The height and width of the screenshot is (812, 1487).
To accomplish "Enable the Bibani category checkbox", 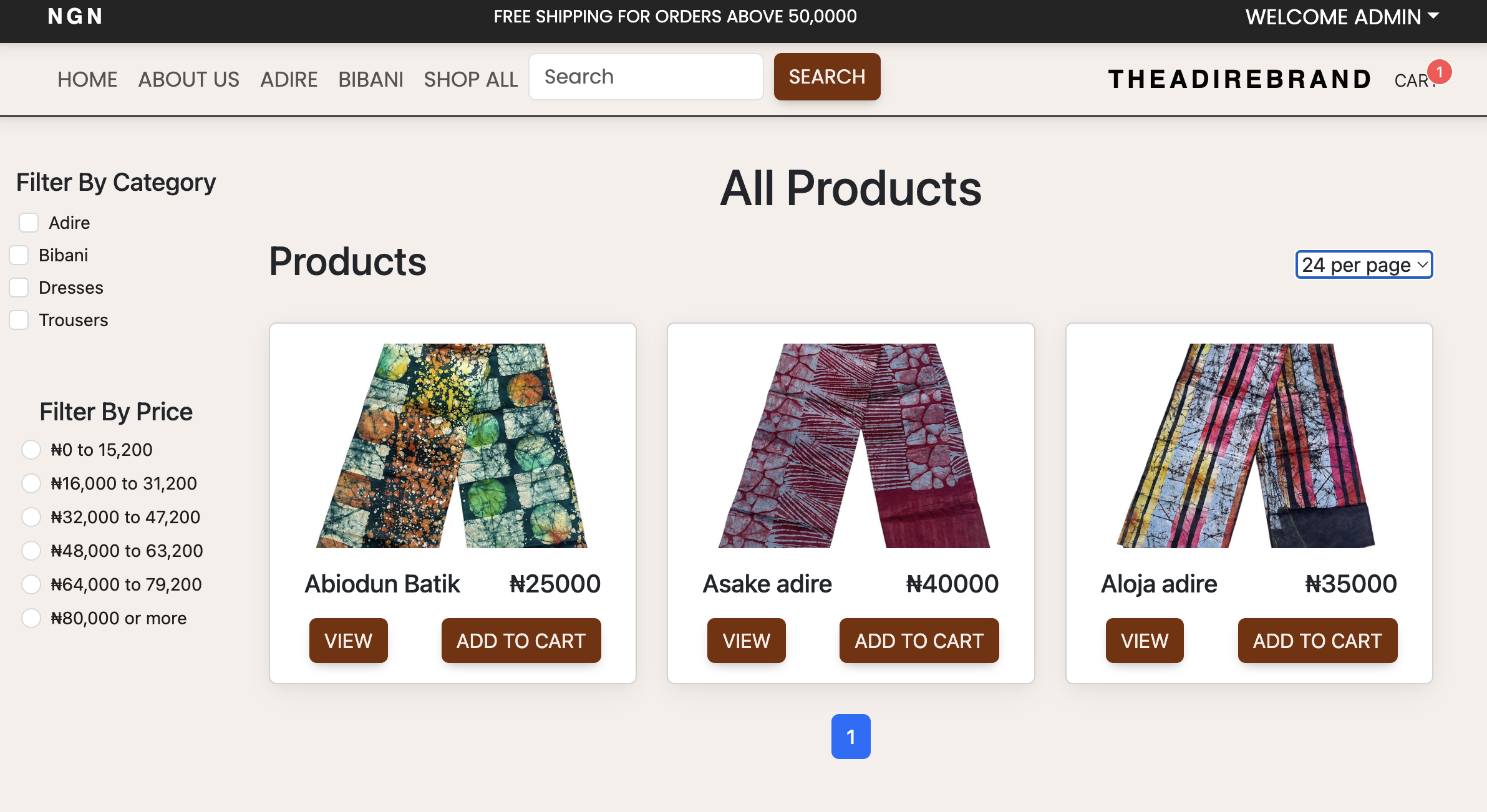I will 19,255.
